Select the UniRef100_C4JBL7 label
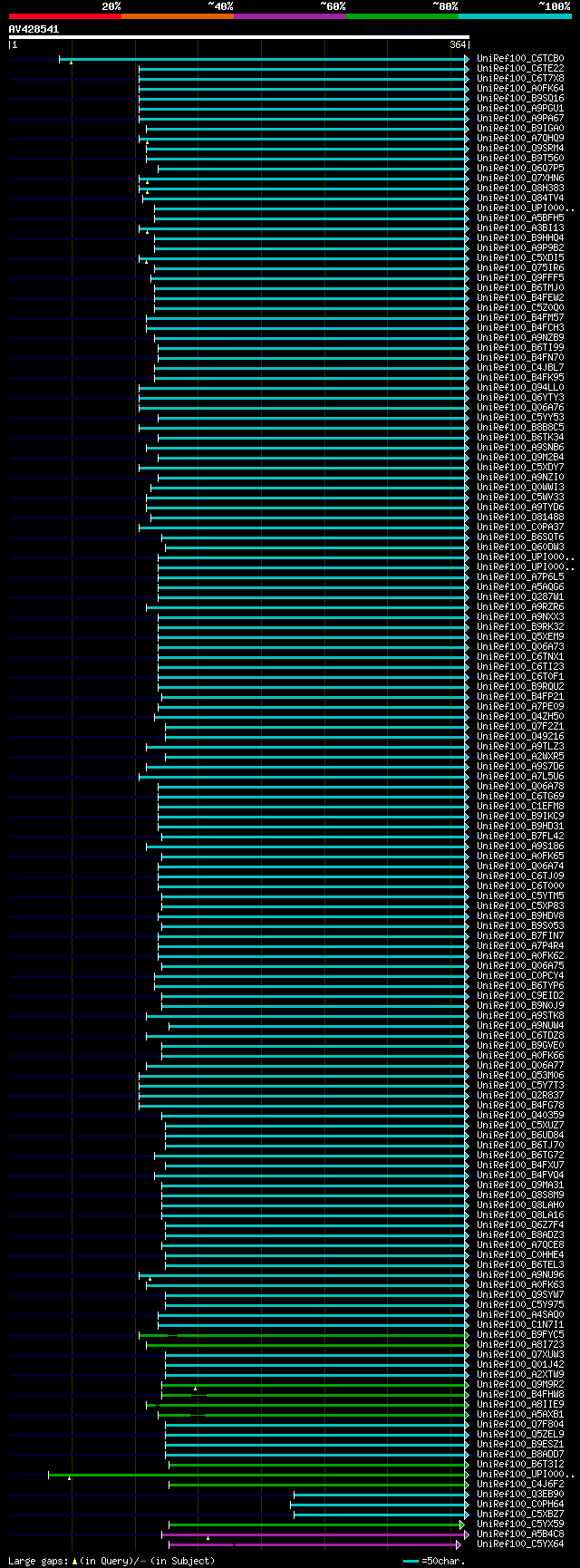 tap(520, 368)
